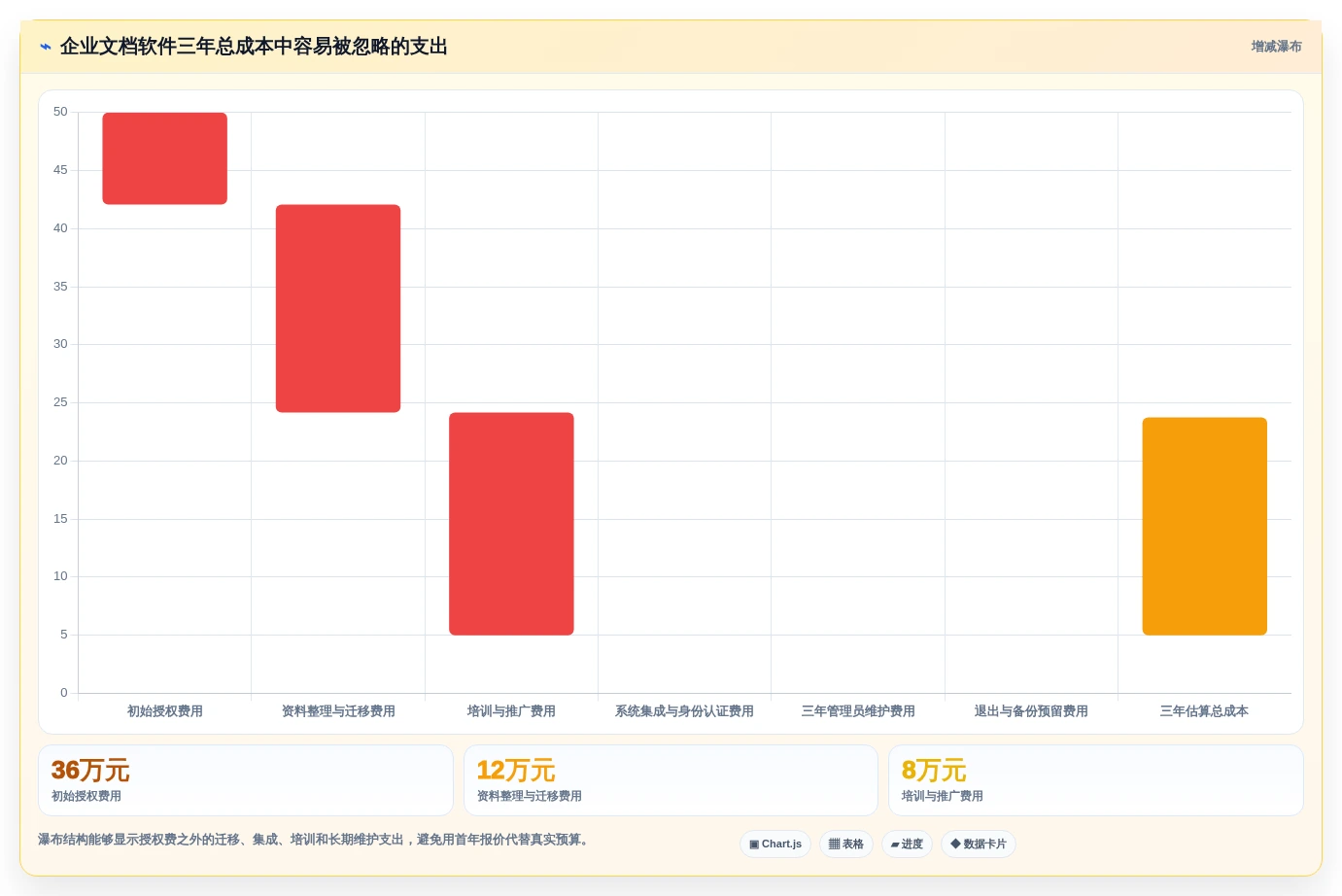Select the orange 三年估算总成本 bar
Image resolution: width=1342 pixels, height=896 pixels.
click(x=1204, y=526)
